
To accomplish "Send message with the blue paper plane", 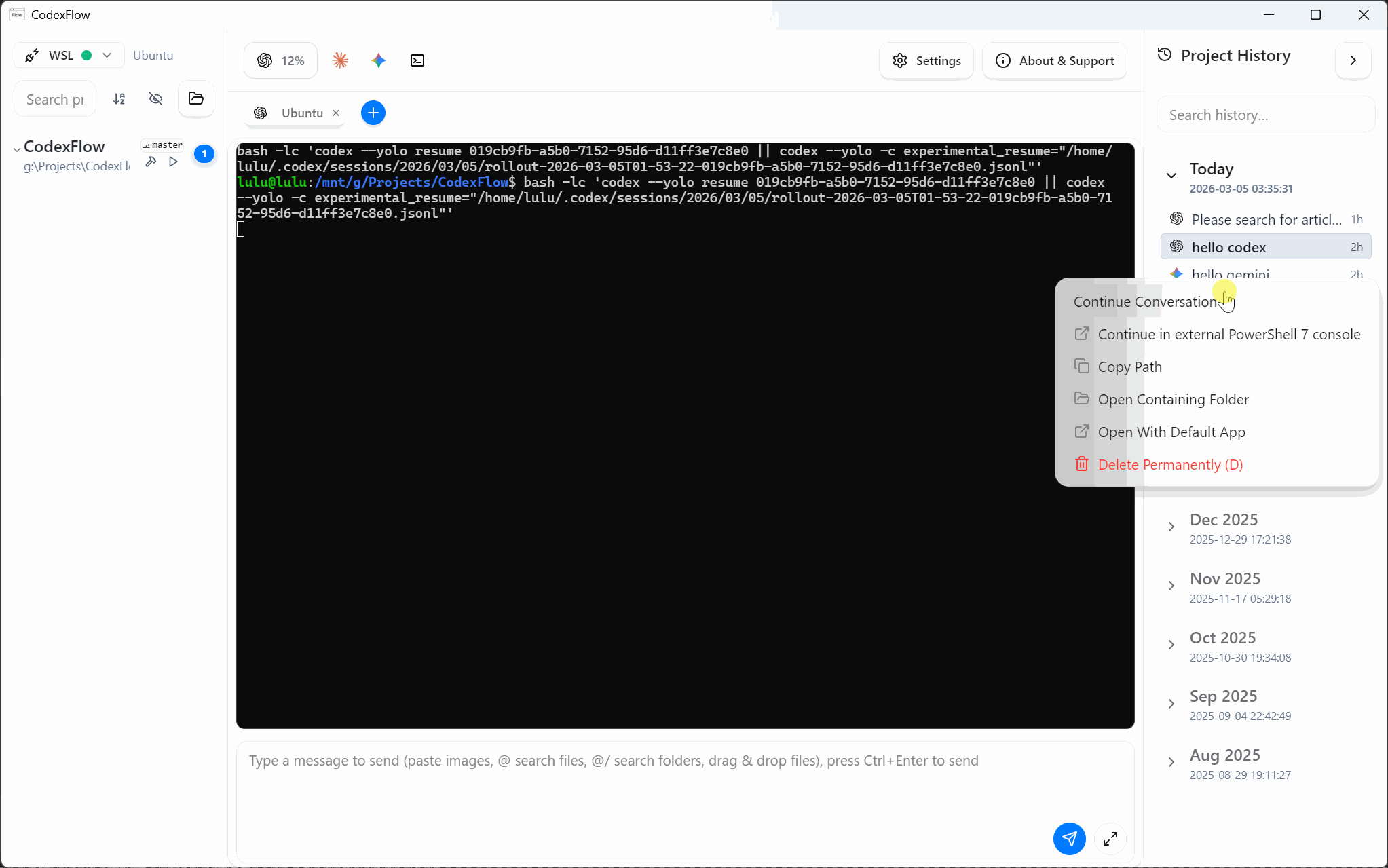I will pos(1069,839).
